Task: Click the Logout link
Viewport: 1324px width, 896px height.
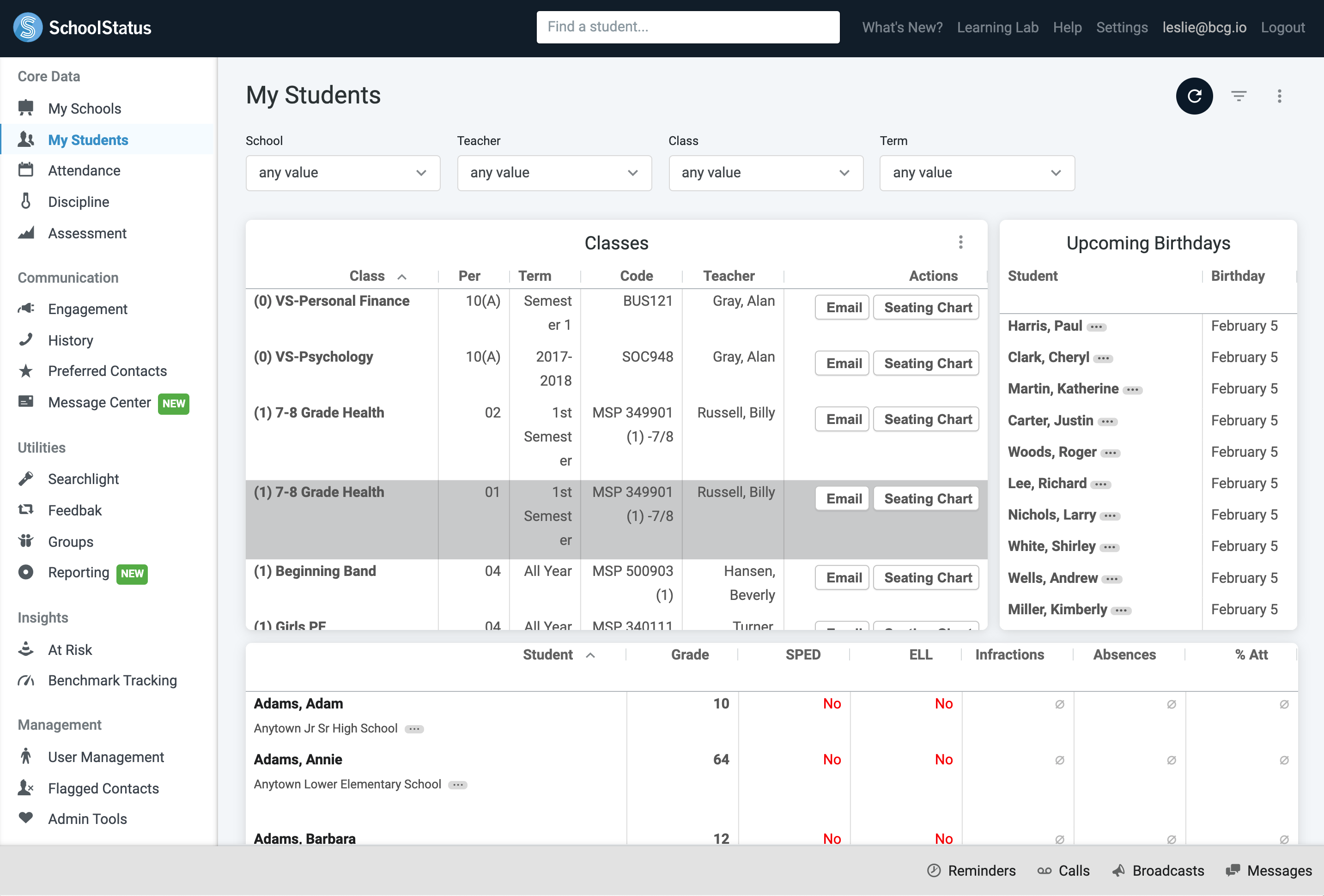Action: (x=1282, y=27)
